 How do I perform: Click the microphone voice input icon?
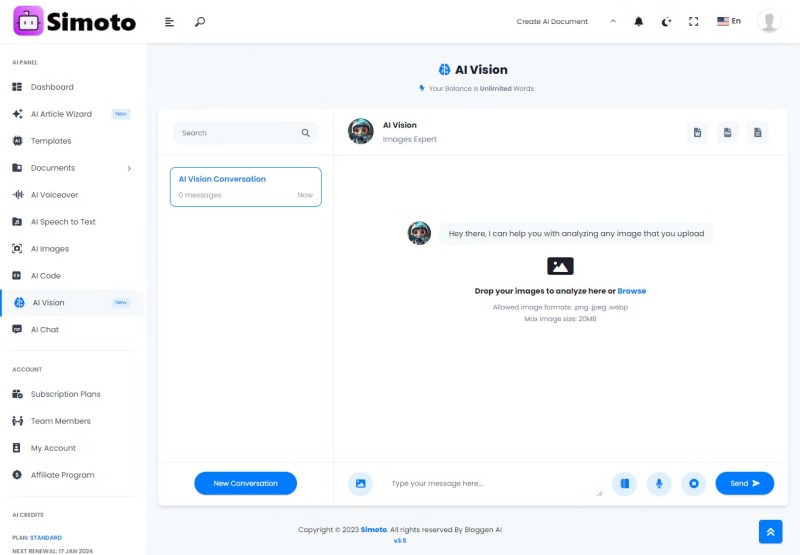659,484
